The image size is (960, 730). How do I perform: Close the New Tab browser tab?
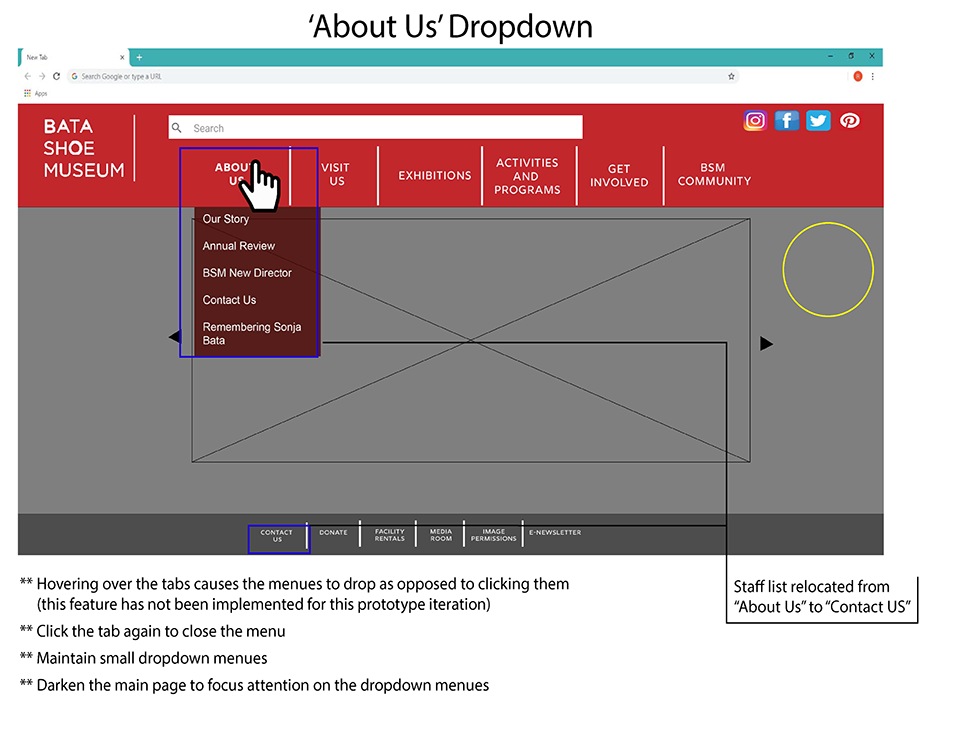[122, 57]
